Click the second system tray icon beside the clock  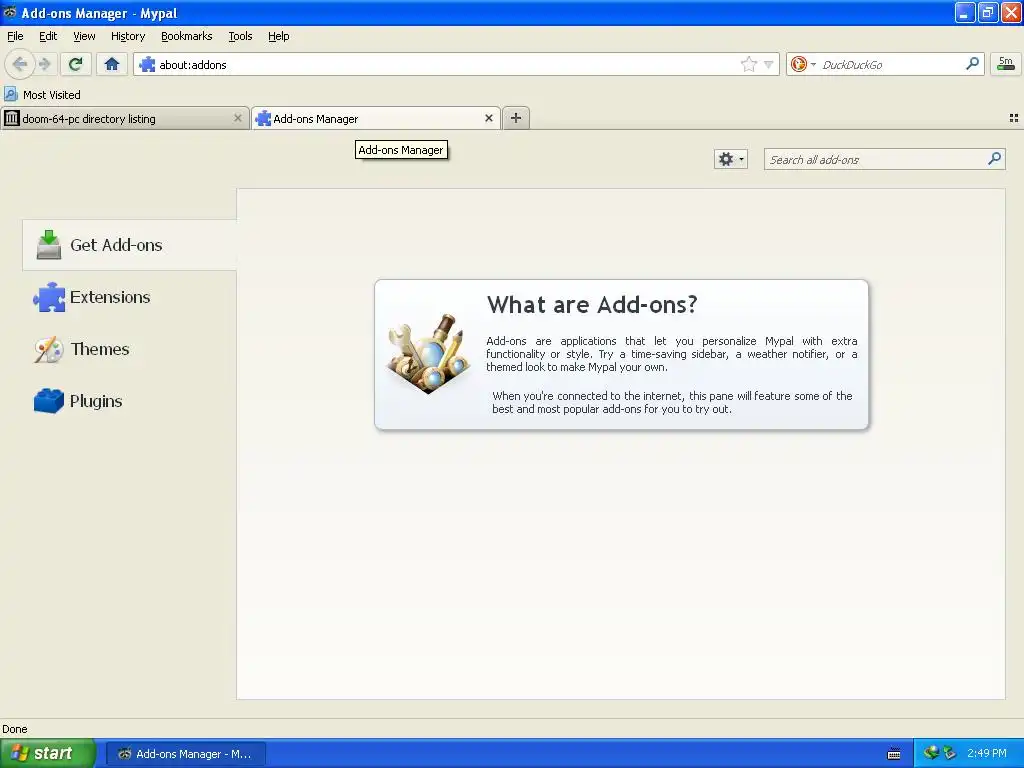950,753
